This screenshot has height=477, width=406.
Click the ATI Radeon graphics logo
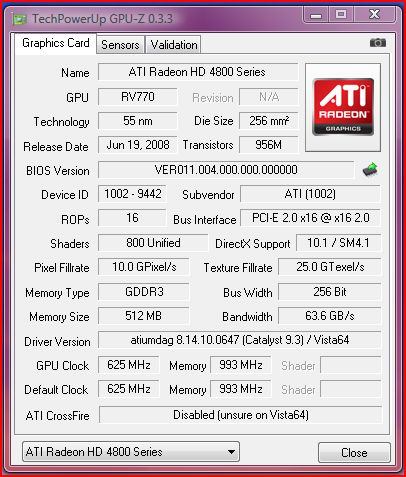pos(343,107)
